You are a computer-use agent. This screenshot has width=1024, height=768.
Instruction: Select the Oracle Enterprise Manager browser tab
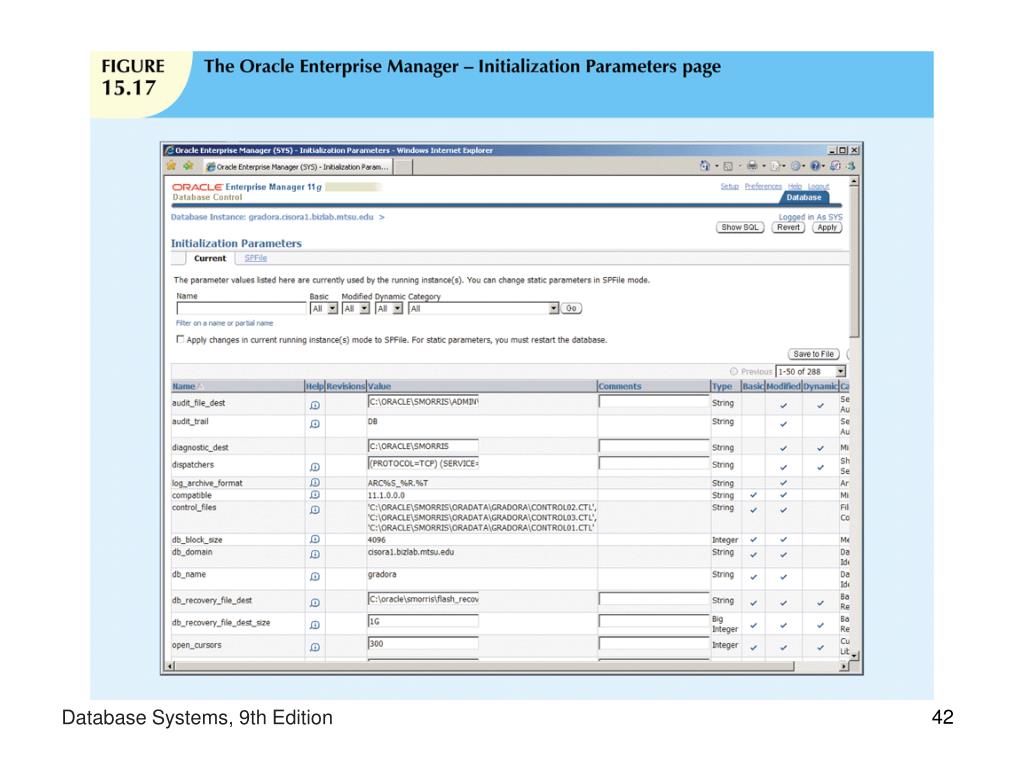click(x=298, y=167)
